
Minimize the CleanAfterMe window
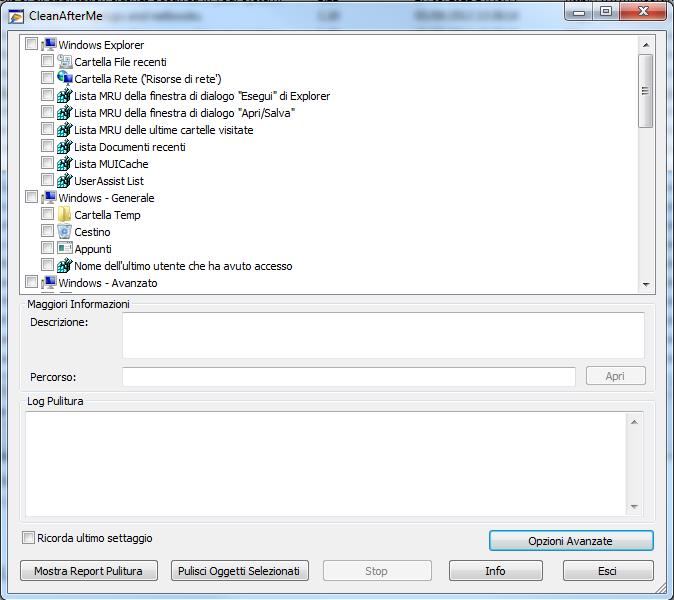click(579, 12)
